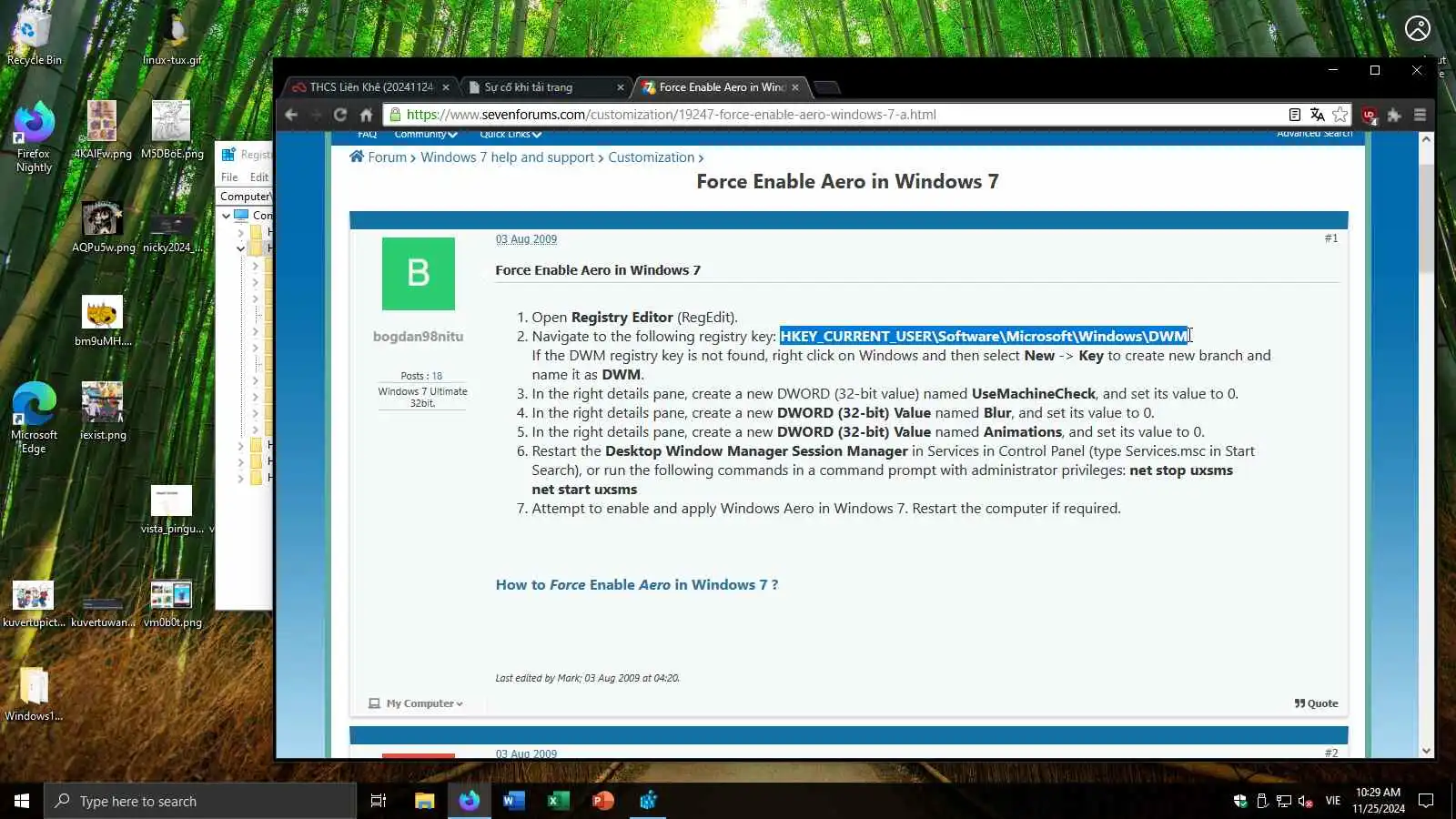Open a new browser tab

point(826,87)
